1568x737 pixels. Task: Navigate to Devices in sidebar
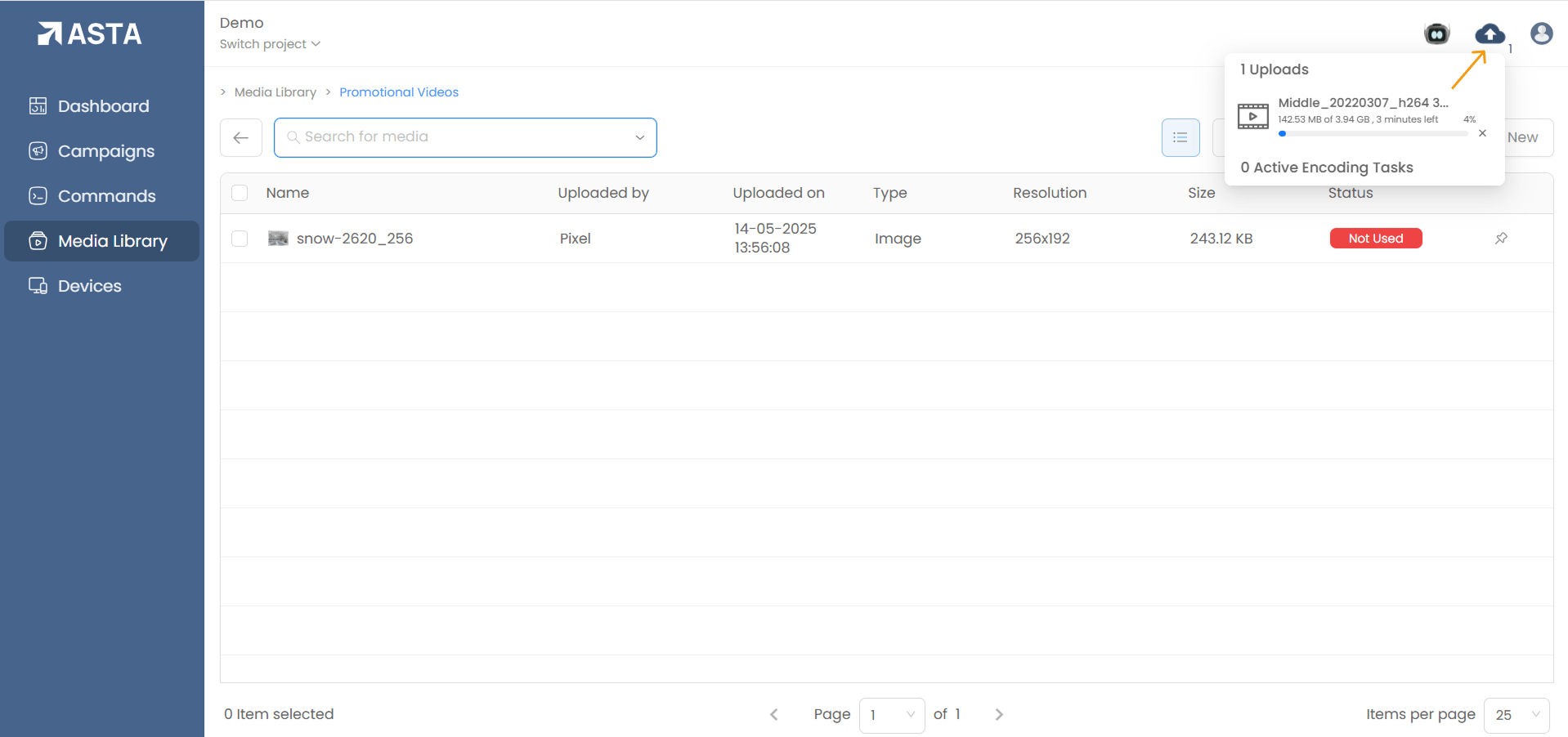[x=89, y=286]
